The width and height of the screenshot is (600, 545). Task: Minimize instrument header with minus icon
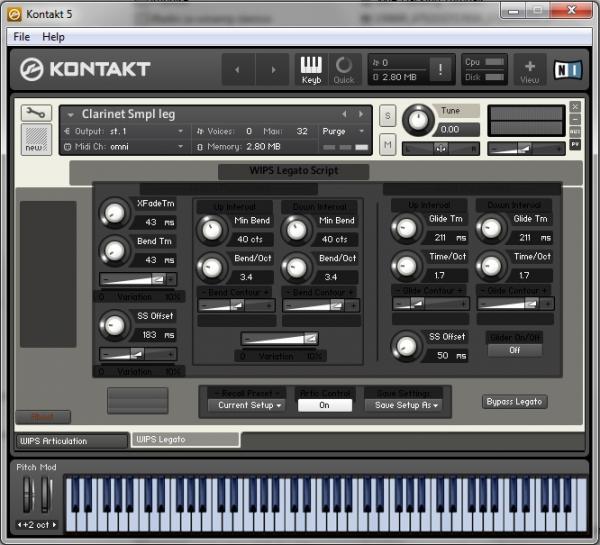[575, 119]
